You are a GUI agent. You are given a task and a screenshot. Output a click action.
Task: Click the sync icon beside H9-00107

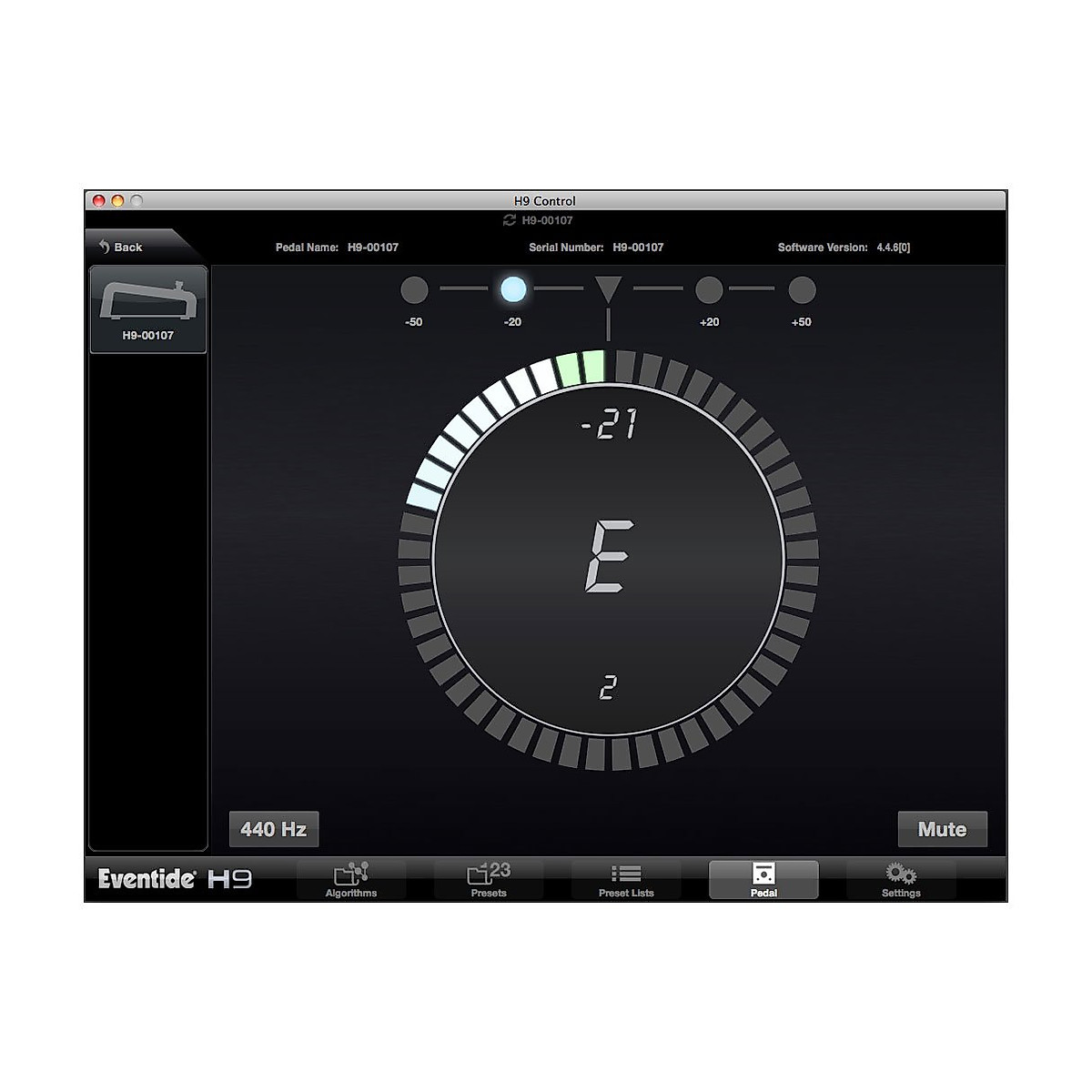pos(510,220)
